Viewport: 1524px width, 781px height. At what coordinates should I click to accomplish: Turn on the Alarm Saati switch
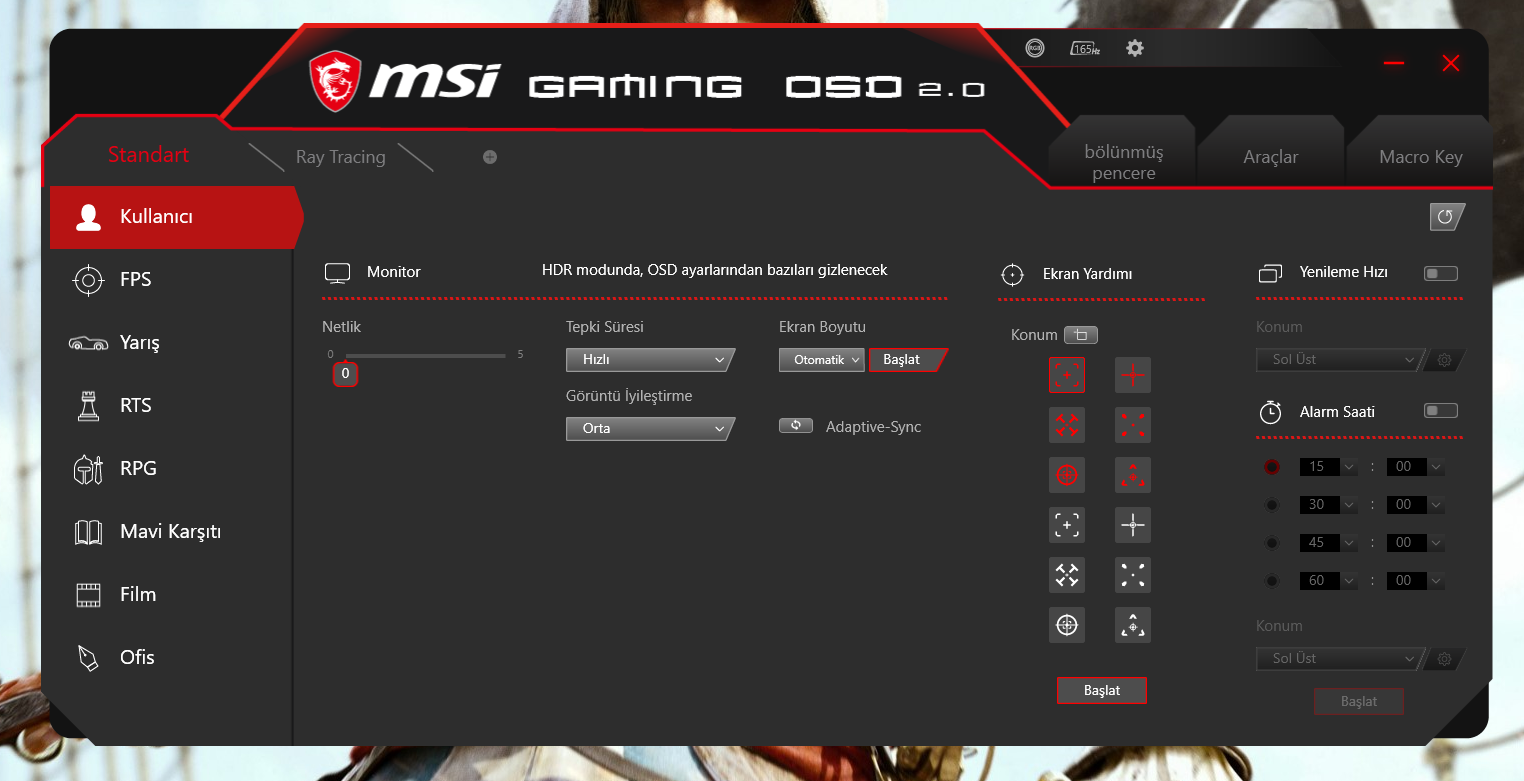1441,411
